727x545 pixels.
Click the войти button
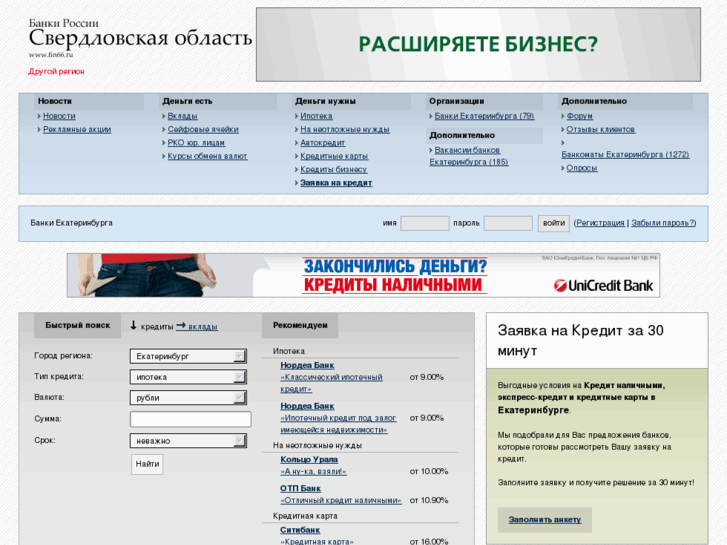pos(554,223)
